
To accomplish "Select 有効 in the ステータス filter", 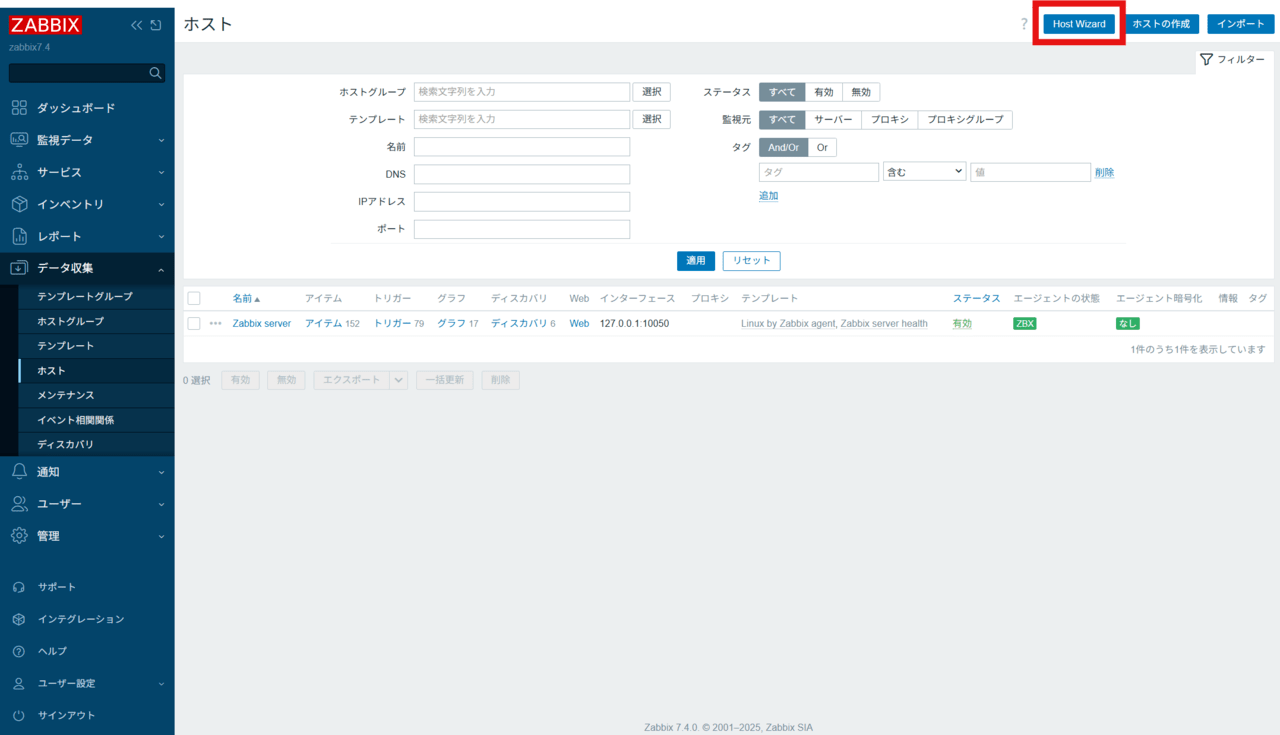I will click(x=823, y=91).
